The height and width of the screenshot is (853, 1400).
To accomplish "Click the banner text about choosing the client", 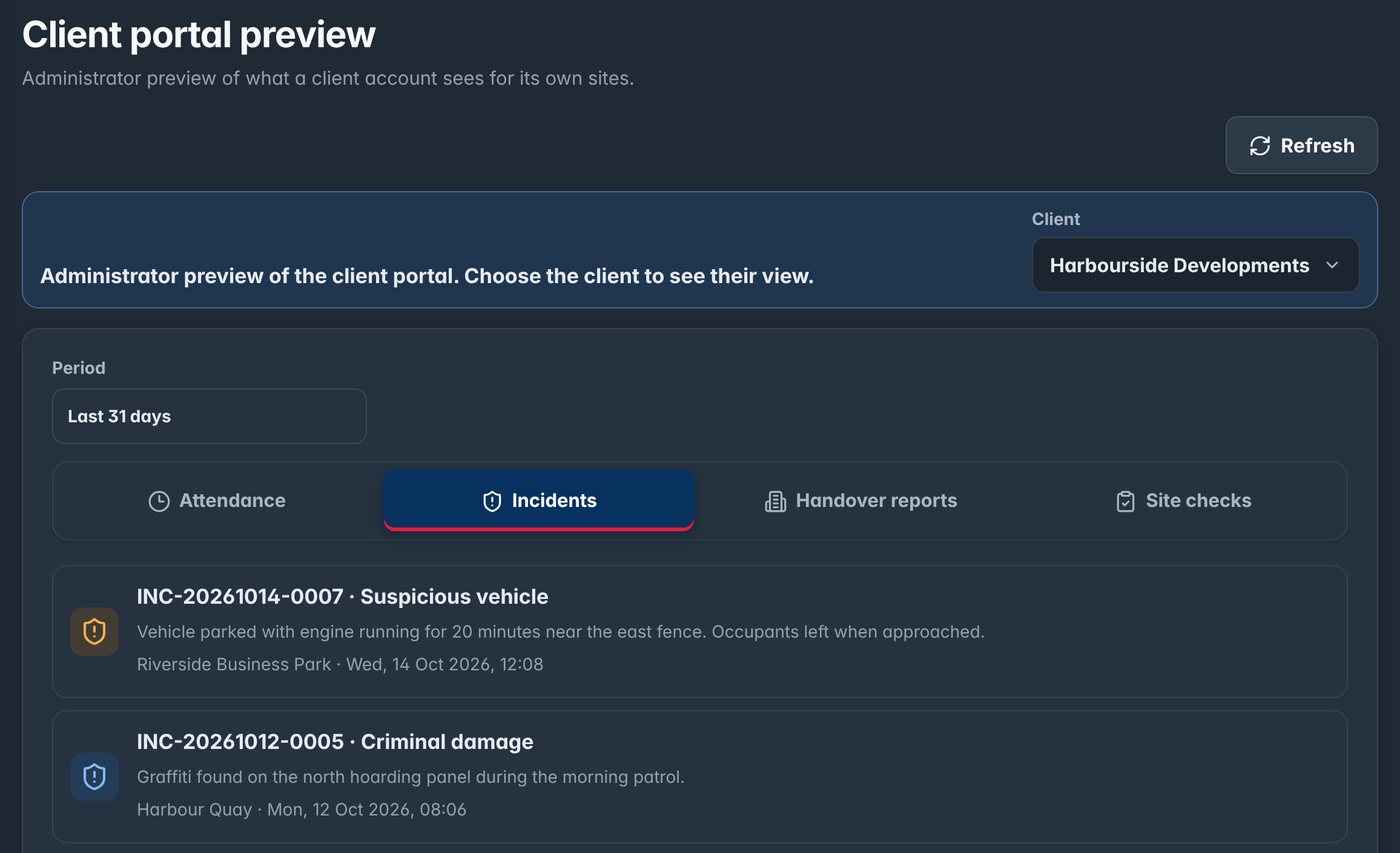I will coord(427,276).
